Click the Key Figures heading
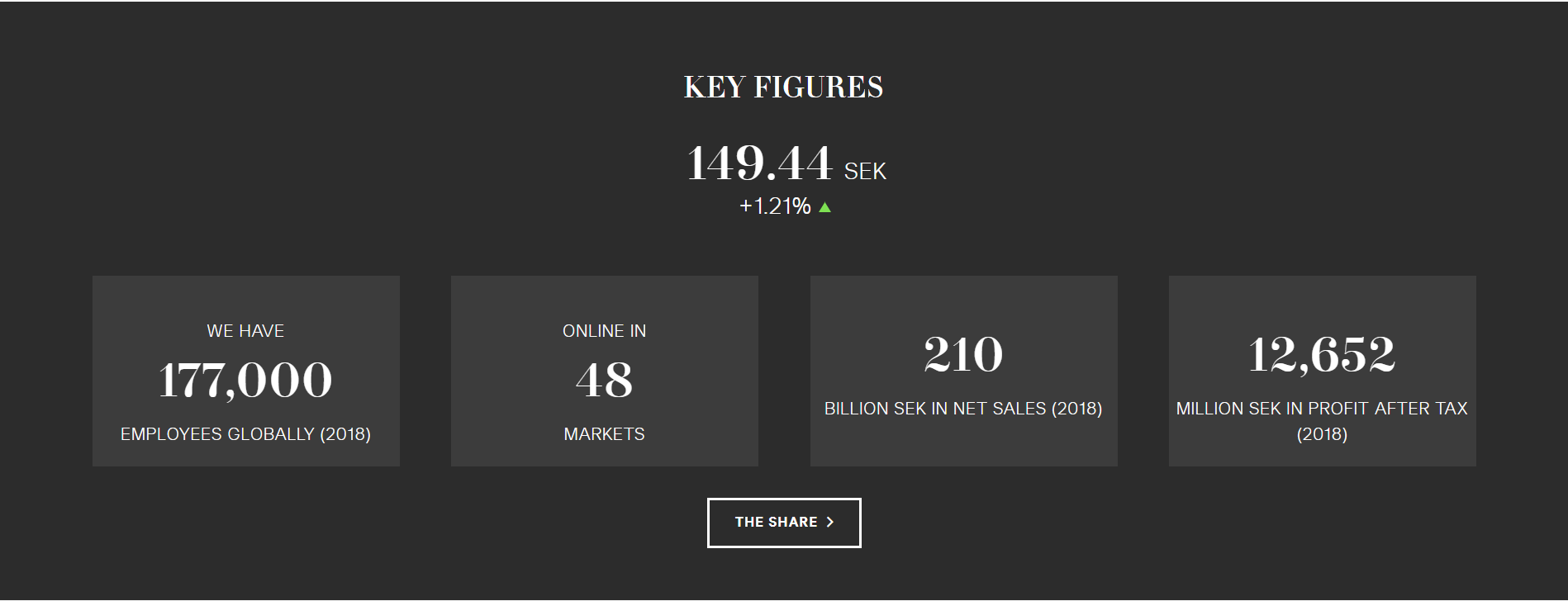This screenshot has height=601, width=1568. point(783,87)
